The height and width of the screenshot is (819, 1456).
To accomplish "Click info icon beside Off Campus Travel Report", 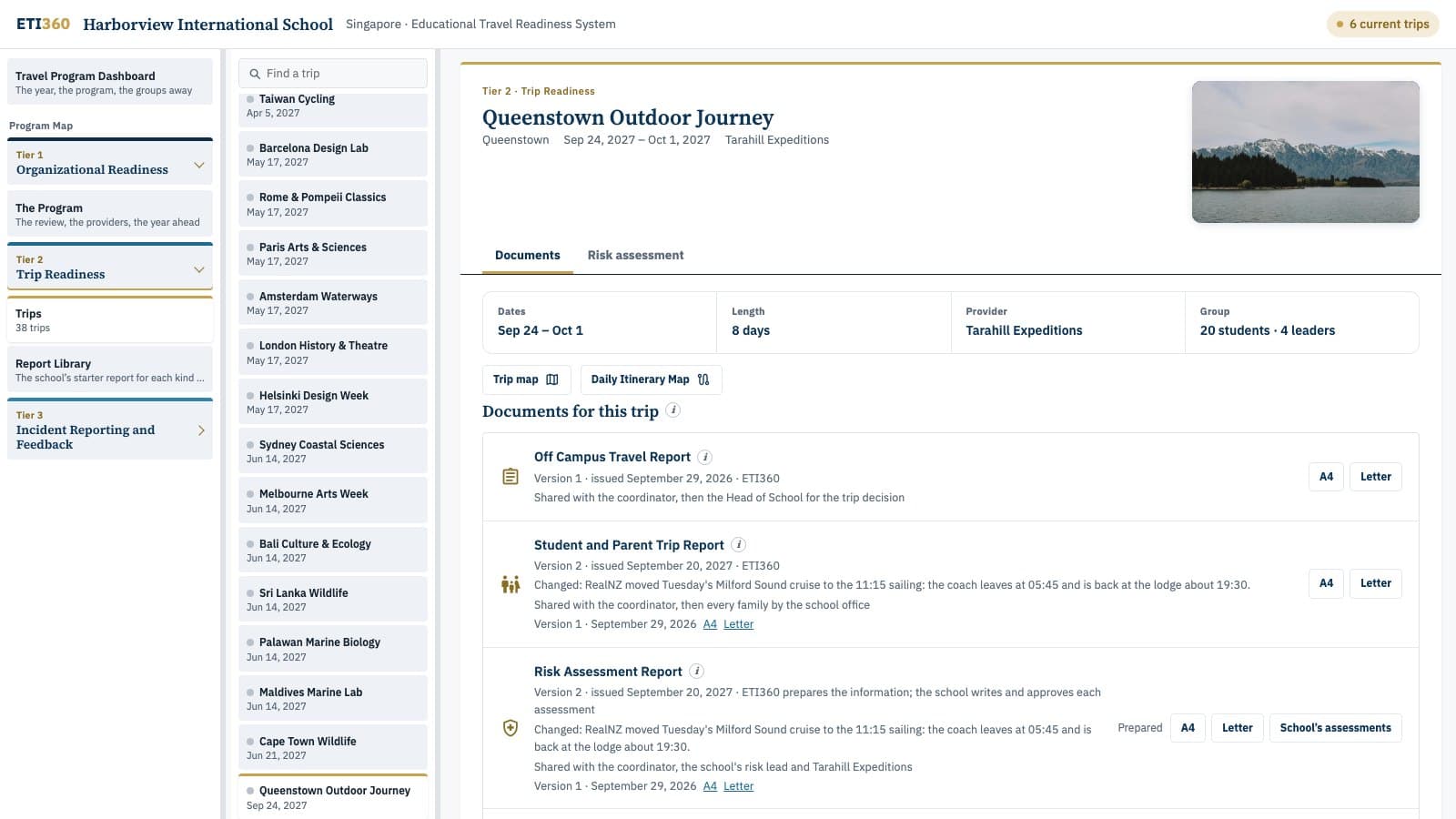I will (x=705, y=457).
